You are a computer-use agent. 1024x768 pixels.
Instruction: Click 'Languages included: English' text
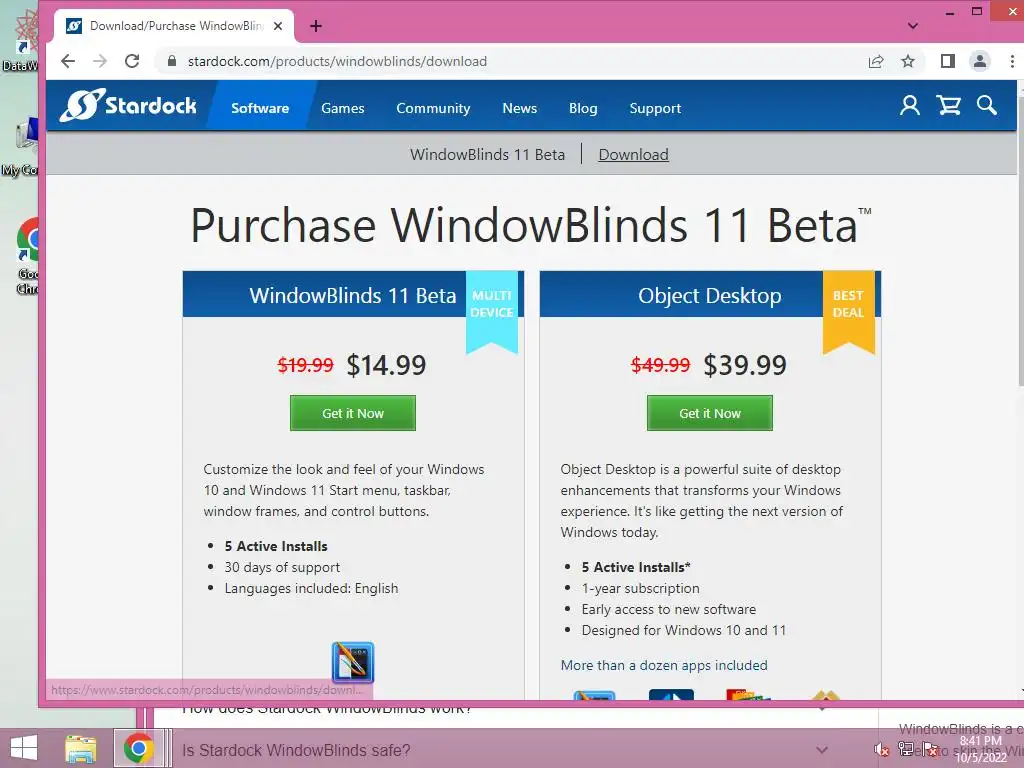(x=312, y=588)
